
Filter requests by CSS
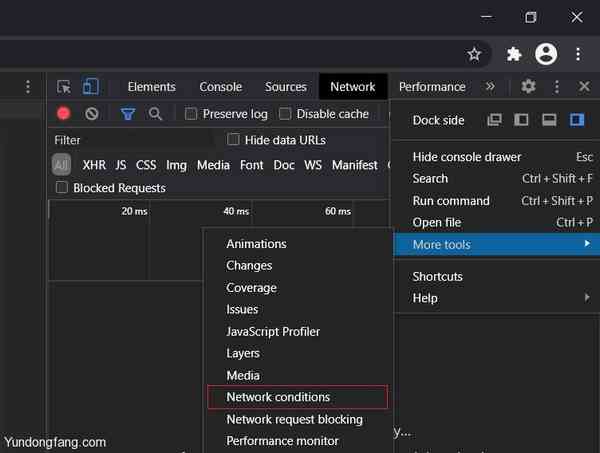146,165
